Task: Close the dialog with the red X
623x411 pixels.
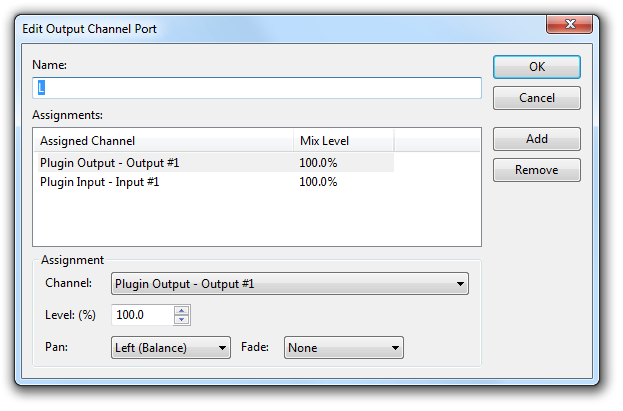Action: (569, 24)
